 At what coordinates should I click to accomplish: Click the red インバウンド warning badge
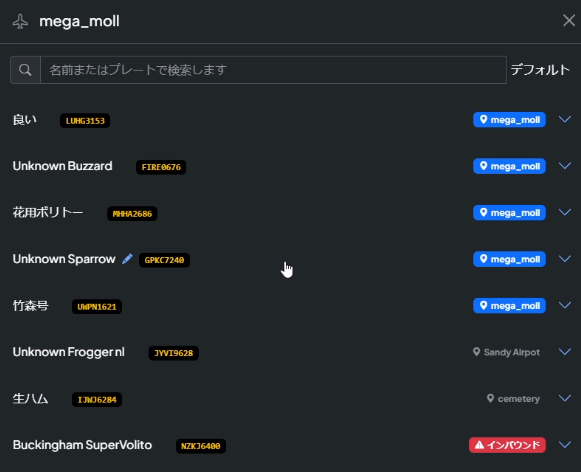(507, 445)
